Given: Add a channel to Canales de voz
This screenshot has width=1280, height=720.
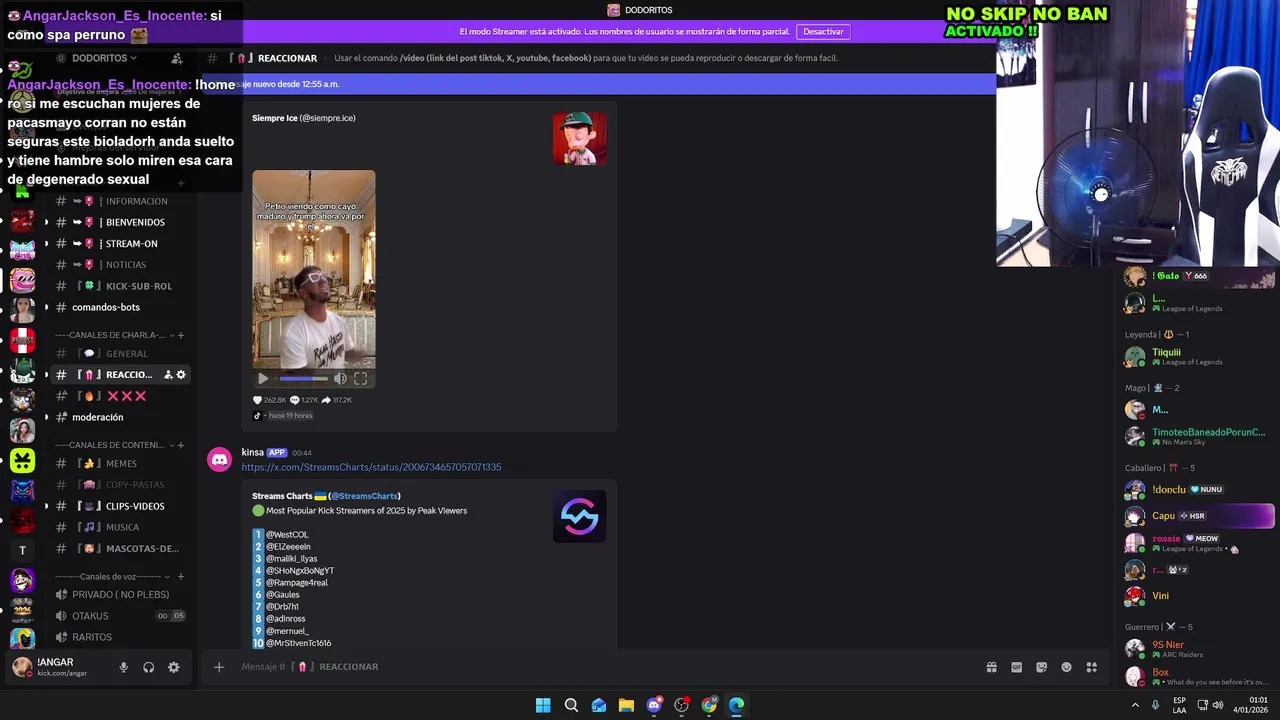Looking at the screenshot, I should click(x=181, y=577).
